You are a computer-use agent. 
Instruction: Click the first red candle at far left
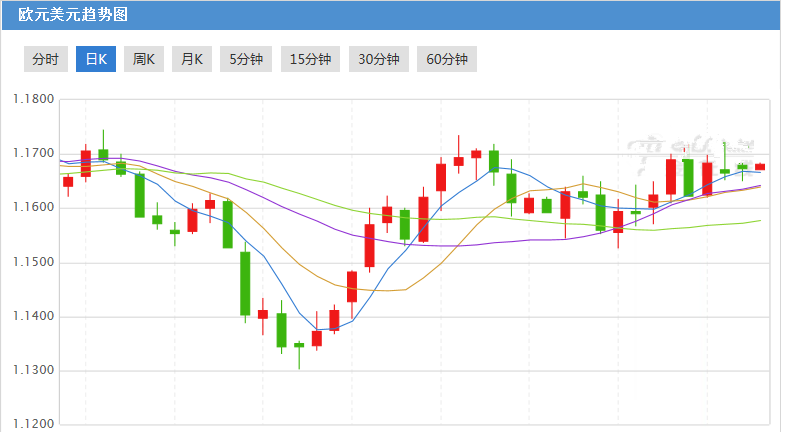68,181
